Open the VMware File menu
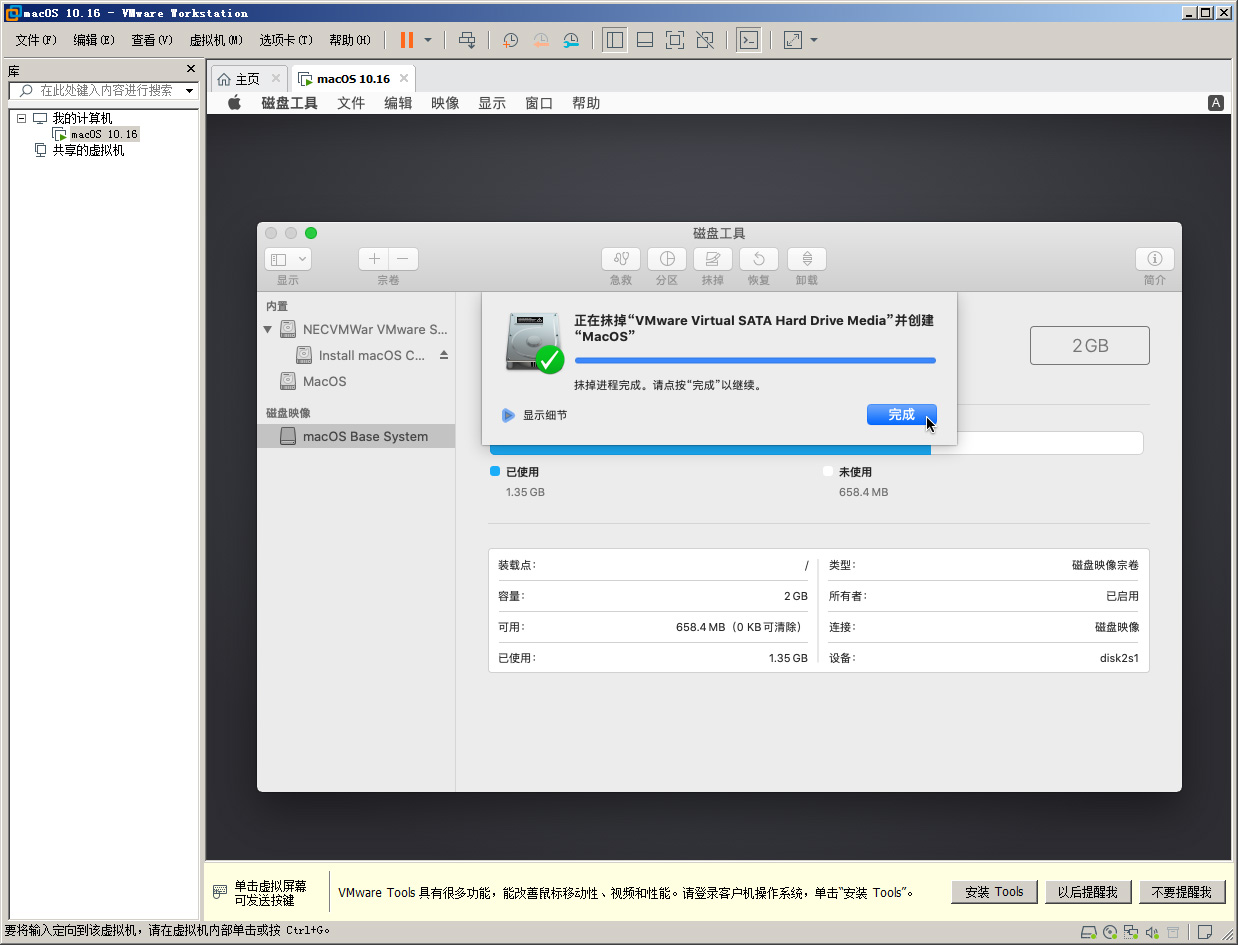The width and height of the screenshot is (1238, 945). coord(36,40)
